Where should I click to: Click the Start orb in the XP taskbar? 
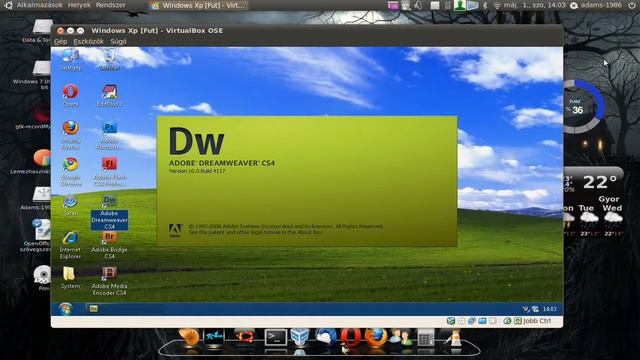point(65,309)
